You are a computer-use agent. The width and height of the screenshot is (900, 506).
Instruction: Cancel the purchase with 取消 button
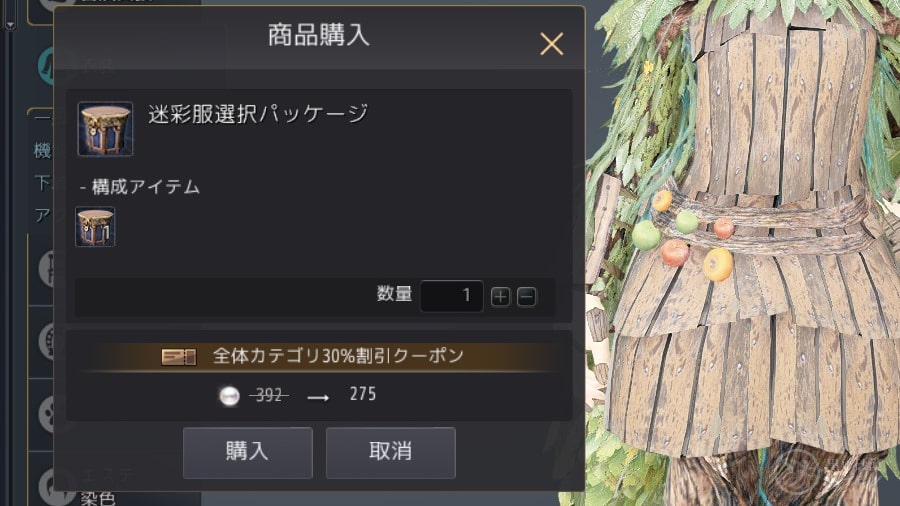[391, 453]
